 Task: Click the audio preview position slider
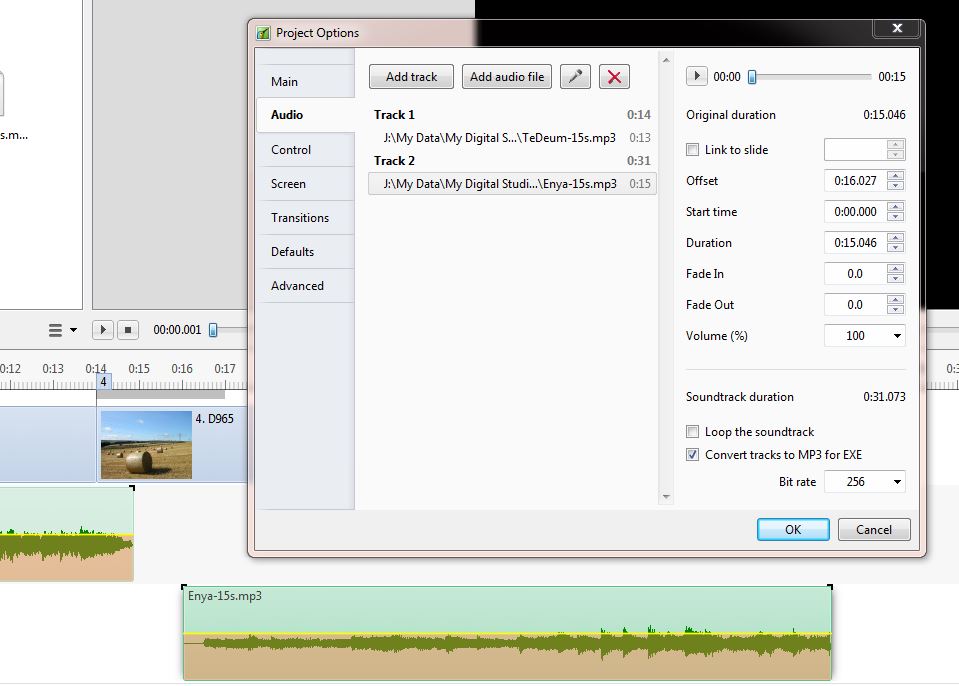click(810, 77)
